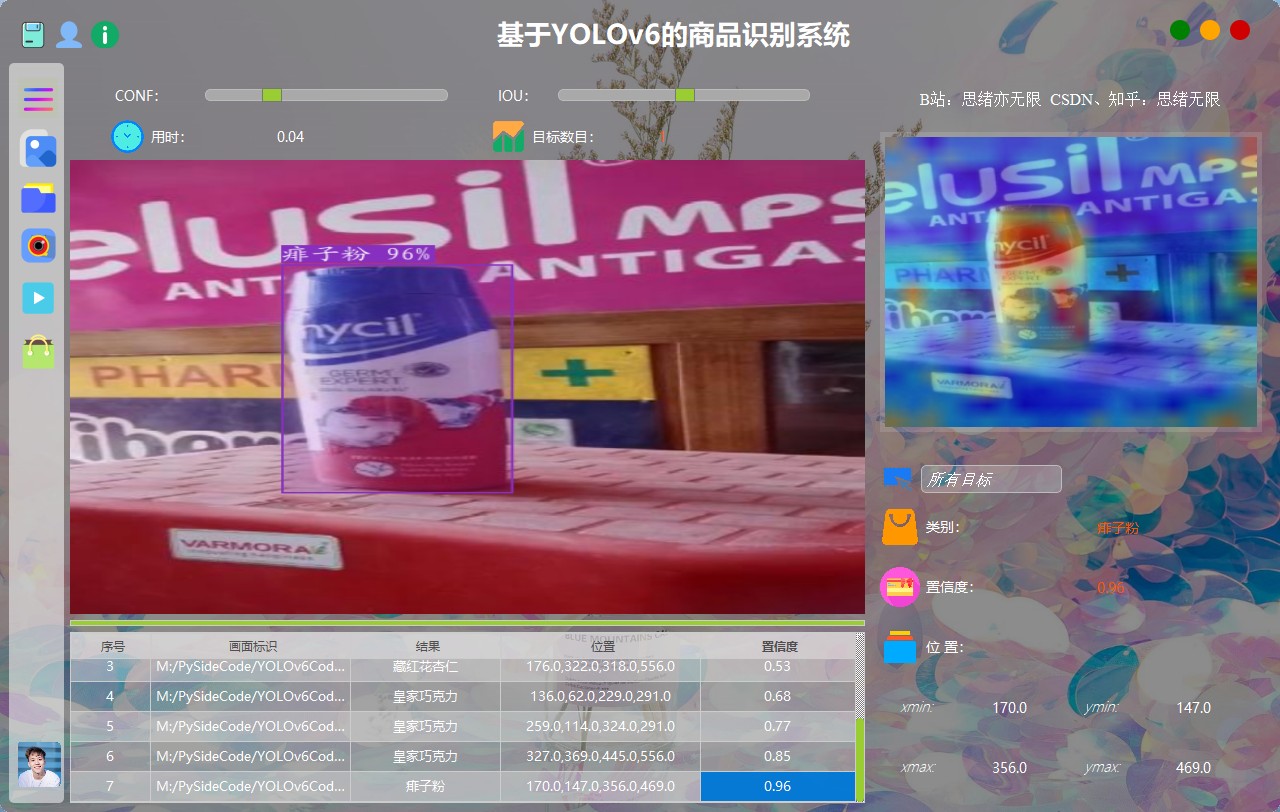Click the ymin value 147.0

point(1193,708)
